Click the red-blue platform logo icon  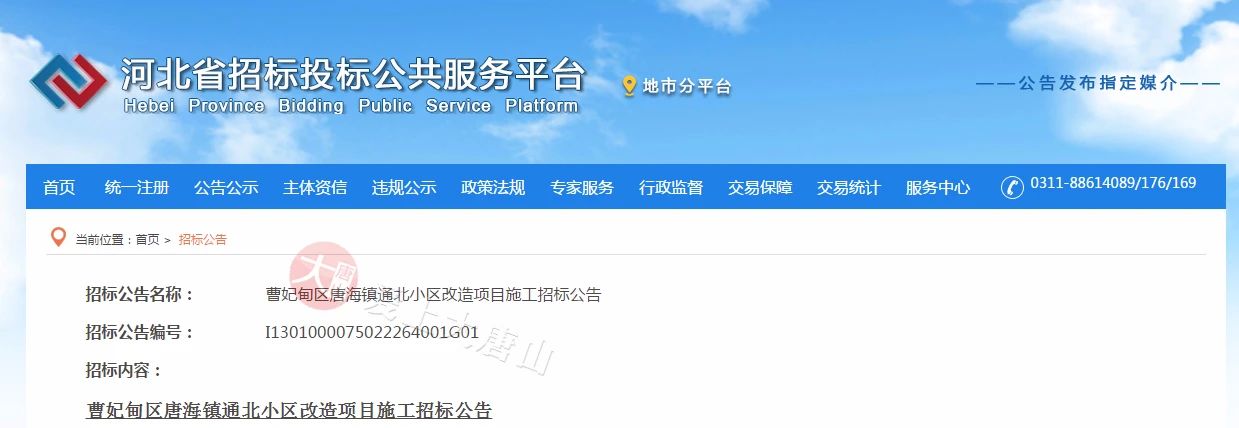pos(69,81)
